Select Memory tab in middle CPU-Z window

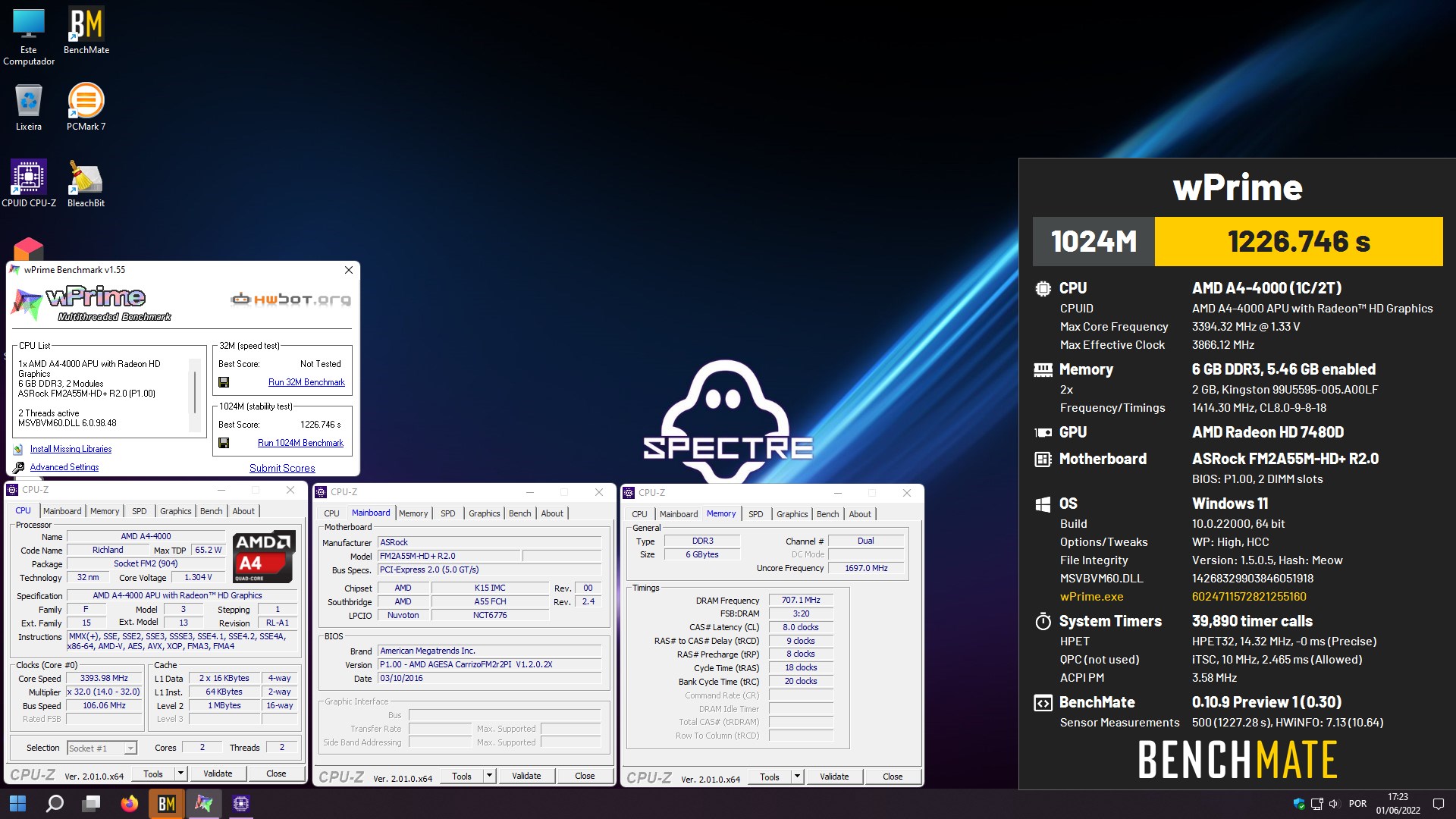[x=413, y=513]
